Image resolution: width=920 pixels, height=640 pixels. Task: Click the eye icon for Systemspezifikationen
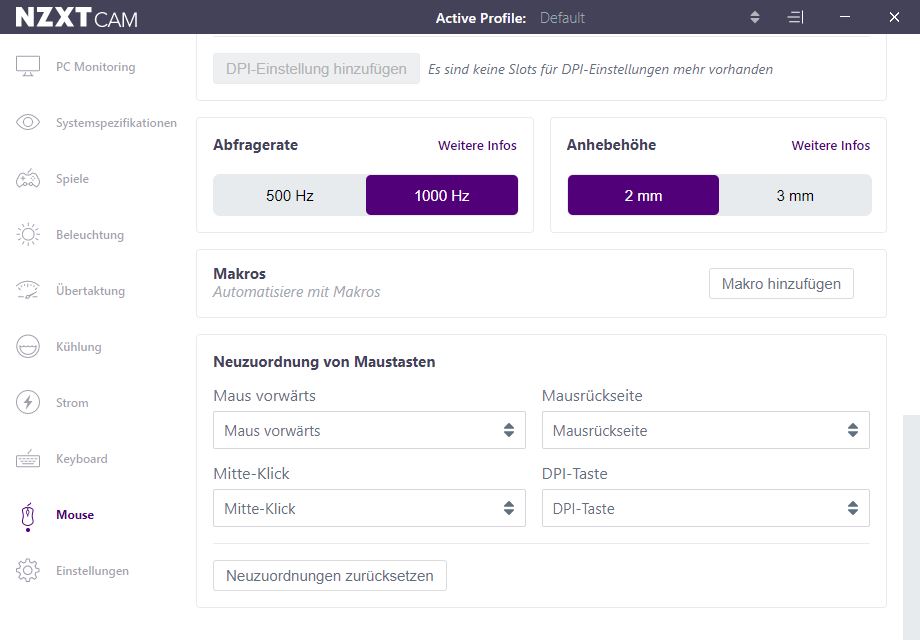coord(28,123)
